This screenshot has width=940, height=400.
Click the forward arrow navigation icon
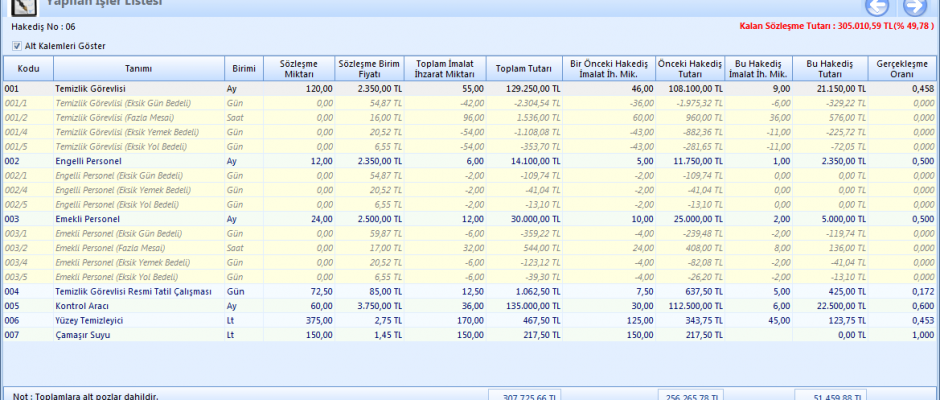coord(914,8)
